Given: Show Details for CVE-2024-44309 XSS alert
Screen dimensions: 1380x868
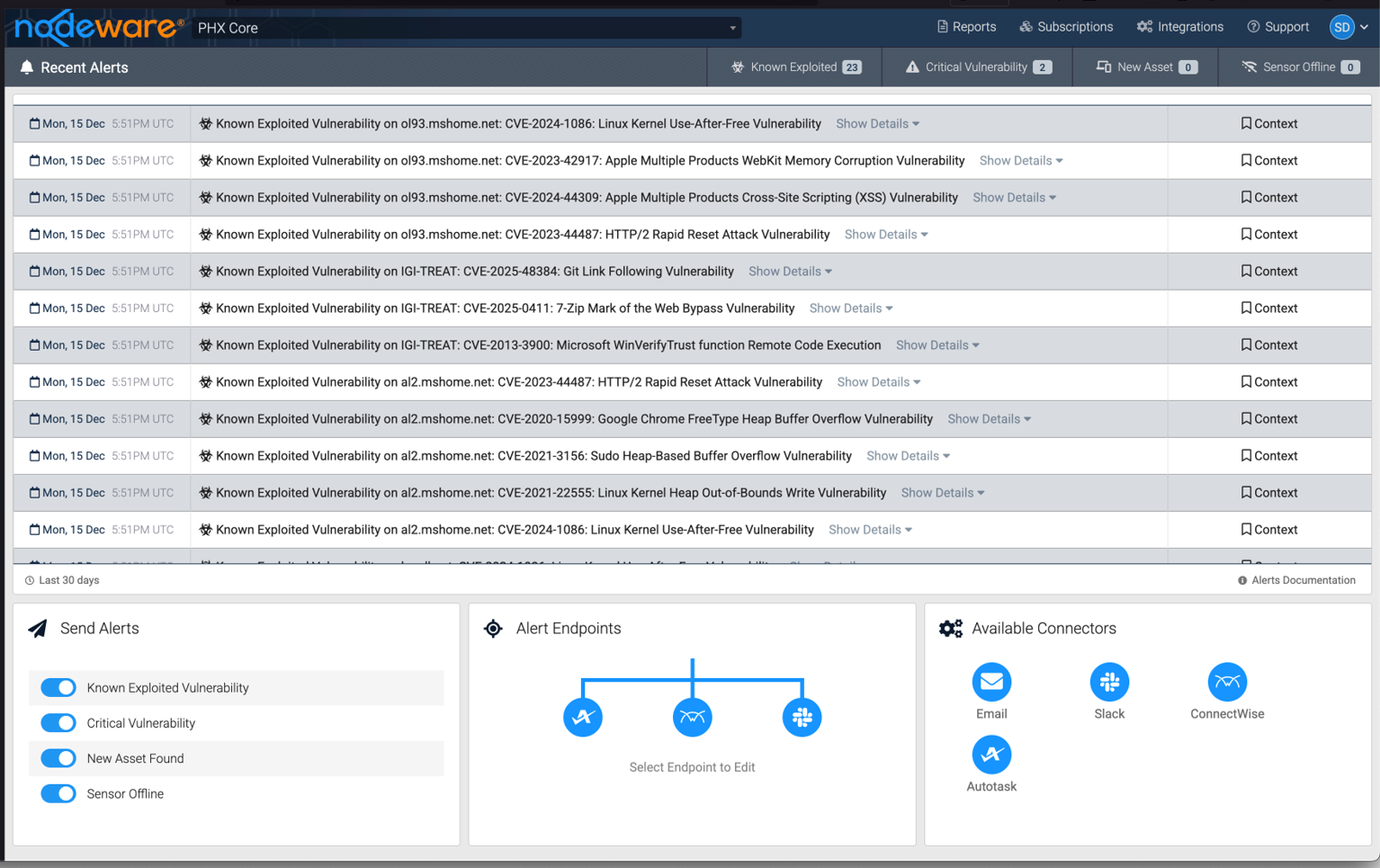Looking at the screenshot, I should [x=1014, y=197].
